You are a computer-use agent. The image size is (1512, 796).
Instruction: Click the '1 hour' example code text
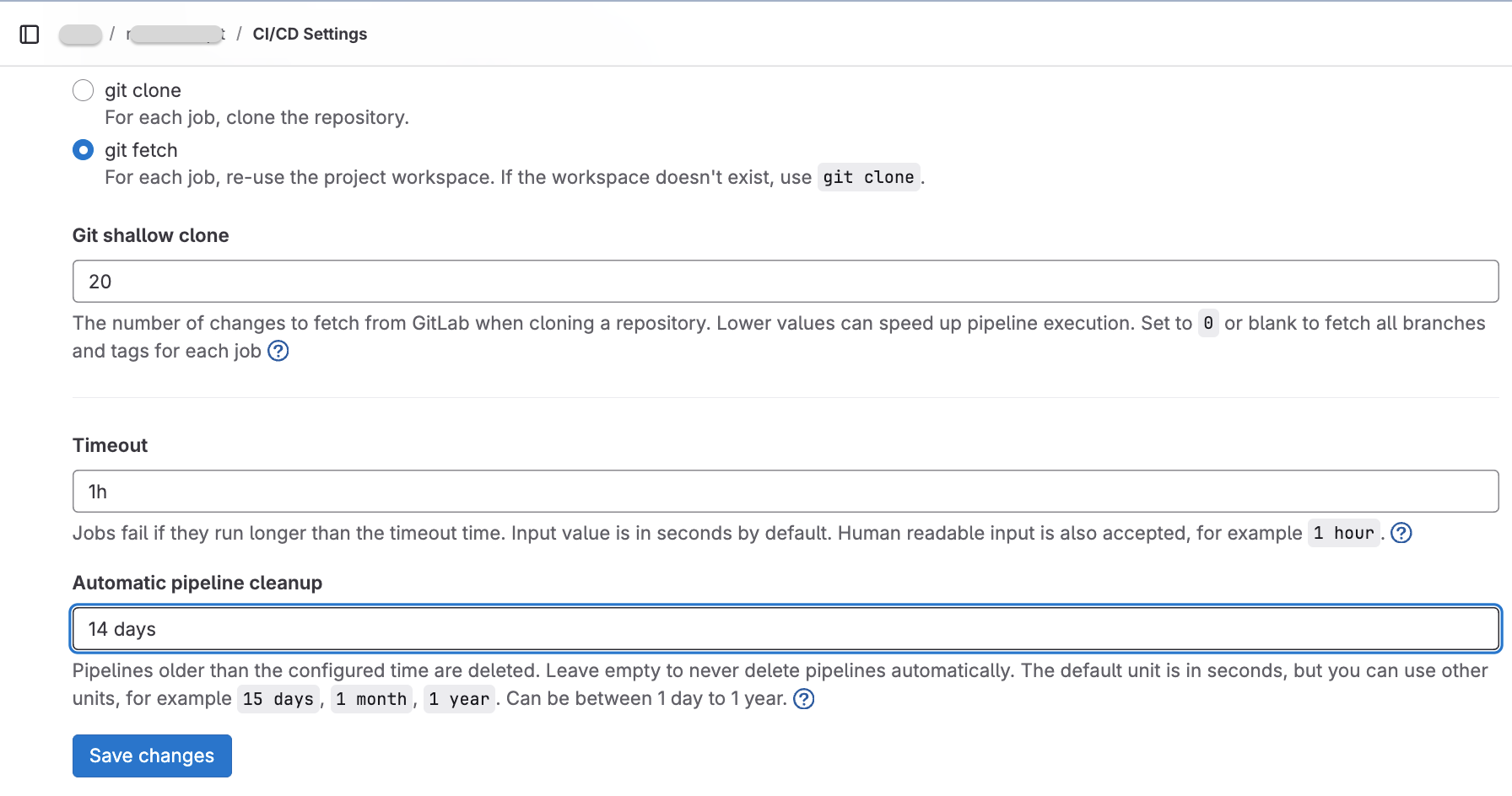click(1343, 533)
